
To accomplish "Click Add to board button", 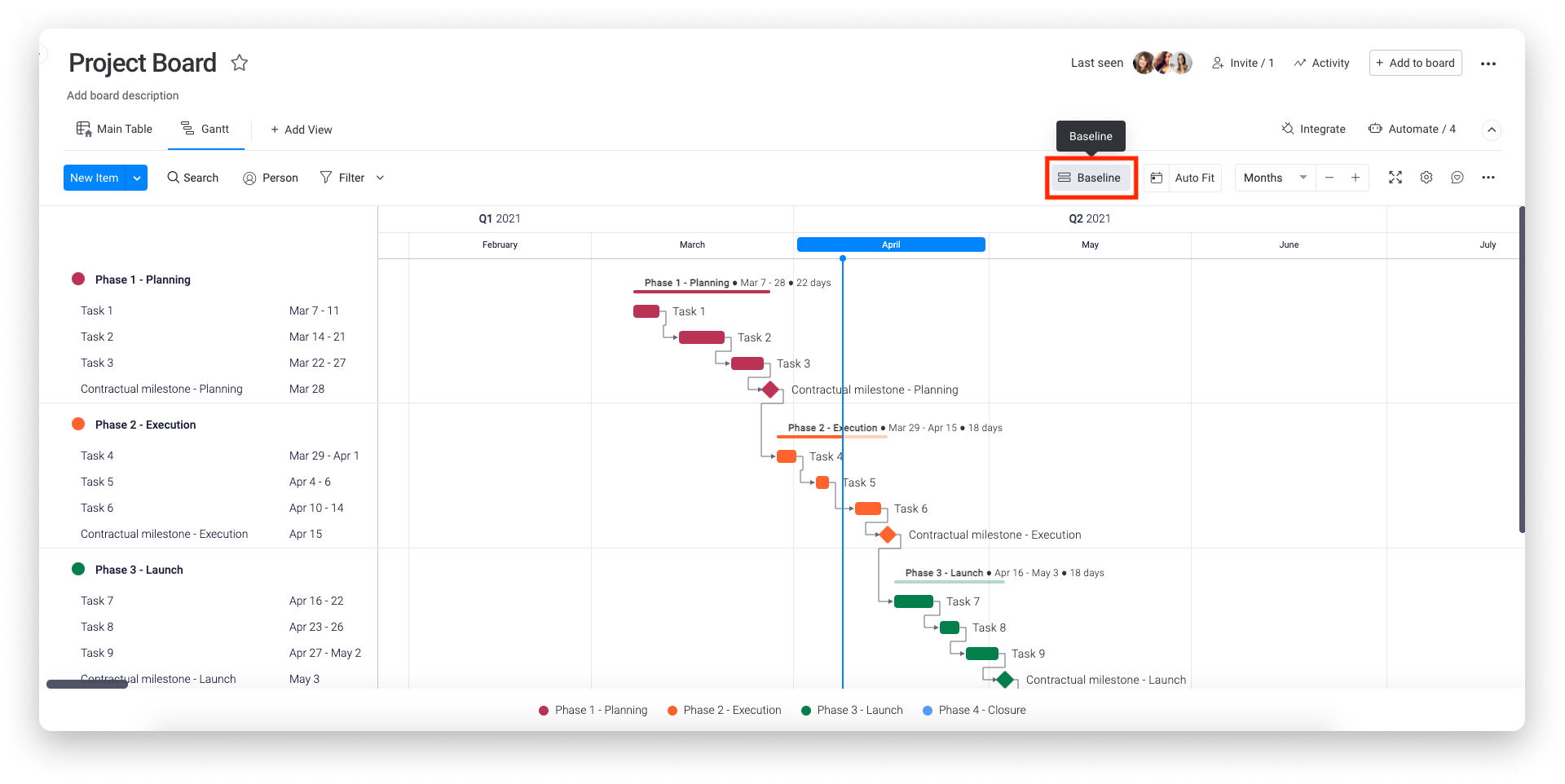I will 1415,63.
